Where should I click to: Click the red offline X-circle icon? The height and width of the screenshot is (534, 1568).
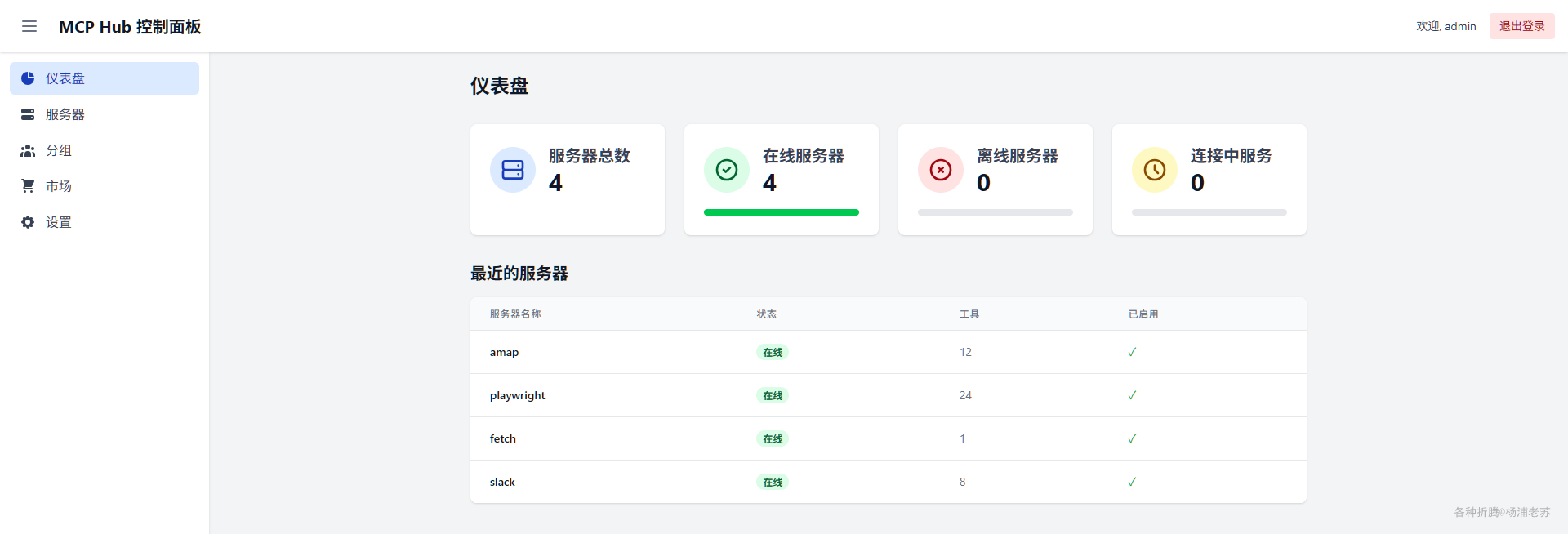tap(941, 170)
